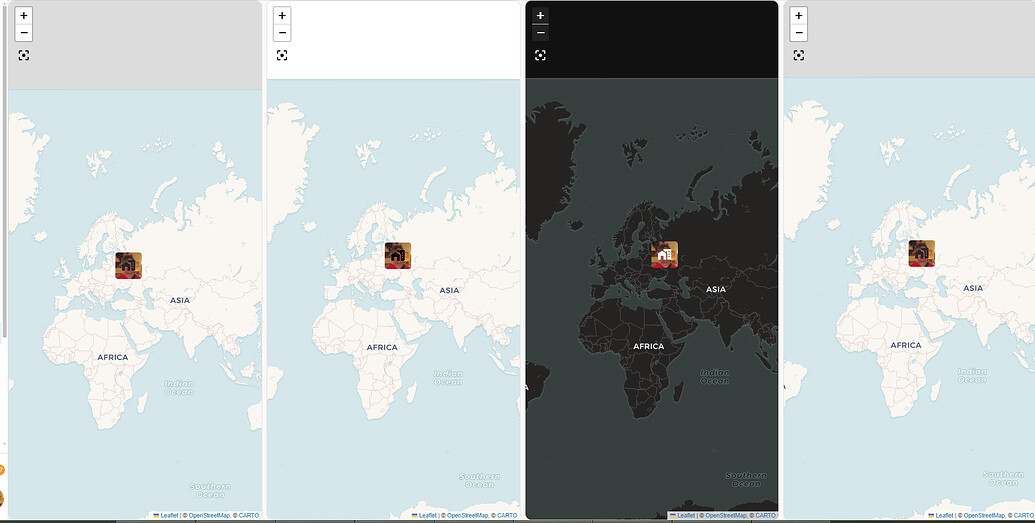The height and width of the screenshot is (523, 1035).
Task: Open OpenStreetMap attribution on leftmost map
Action: tap(209, 515)
